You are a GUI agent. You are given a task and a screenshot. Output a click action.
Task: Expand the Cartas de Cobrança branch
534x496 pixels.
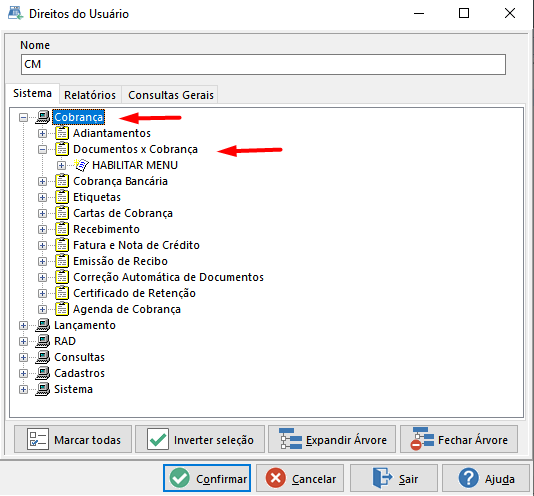43,214
